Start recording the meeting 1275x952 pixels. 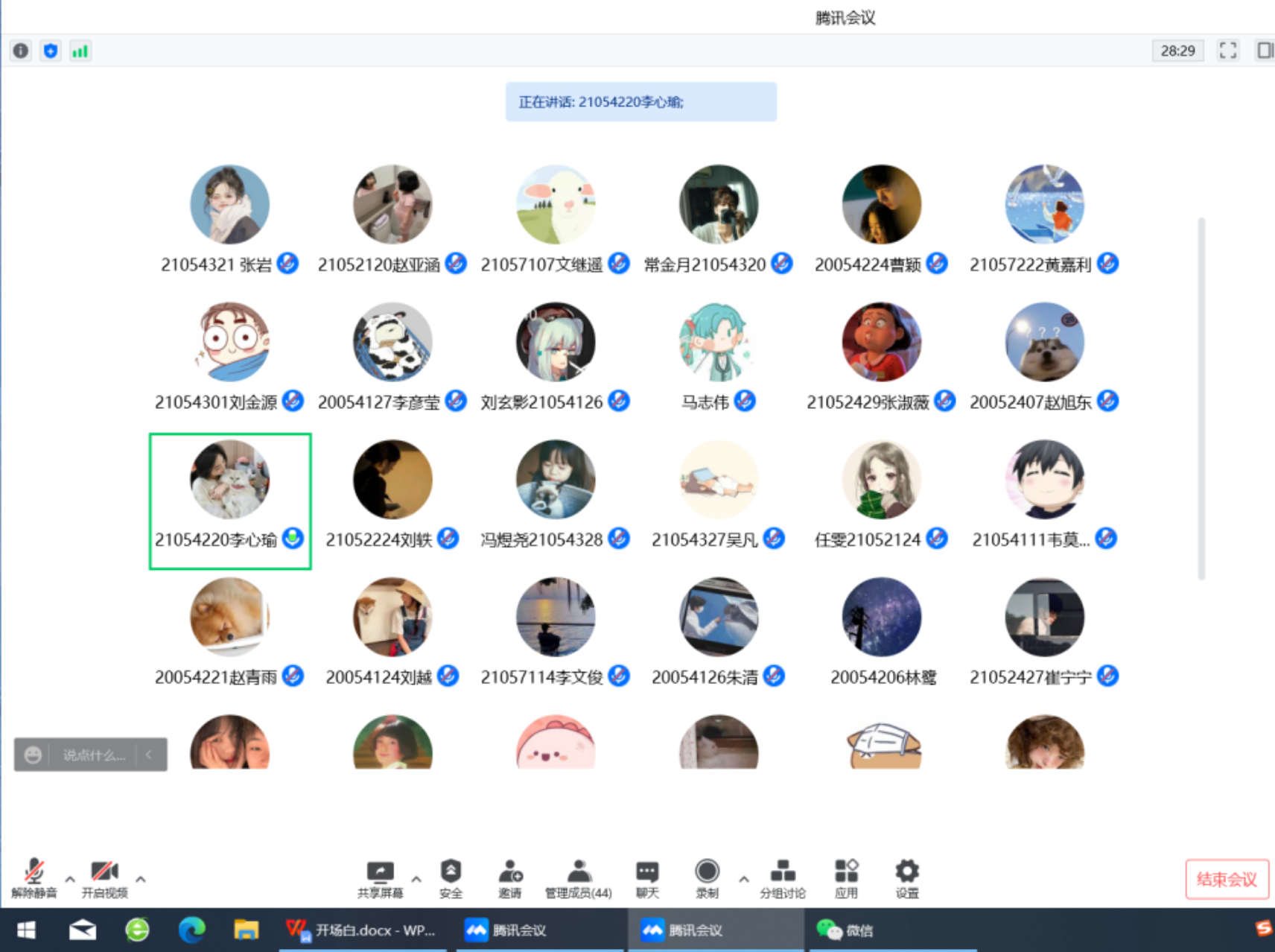click(x=707, y=878)
